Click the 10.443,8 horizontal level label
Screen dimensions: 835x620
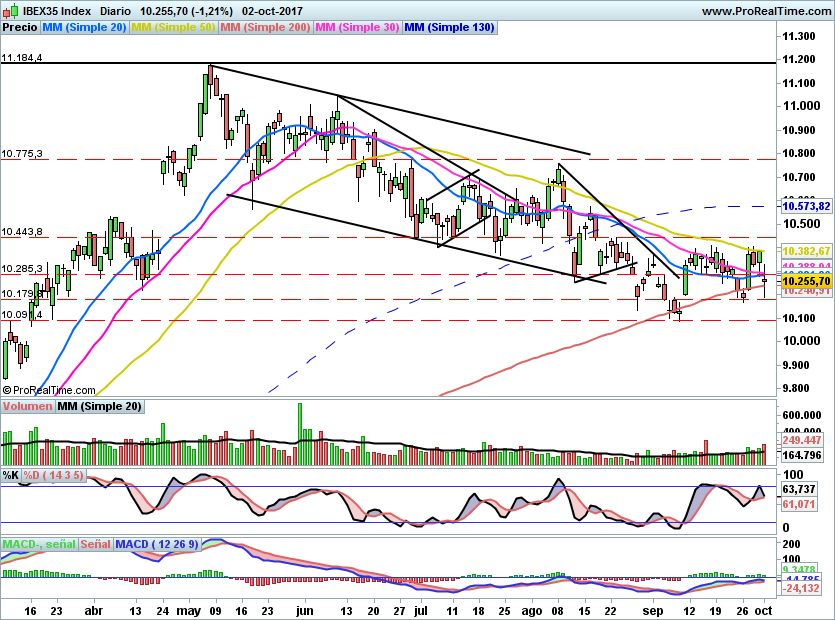click(x=22, y=232)
